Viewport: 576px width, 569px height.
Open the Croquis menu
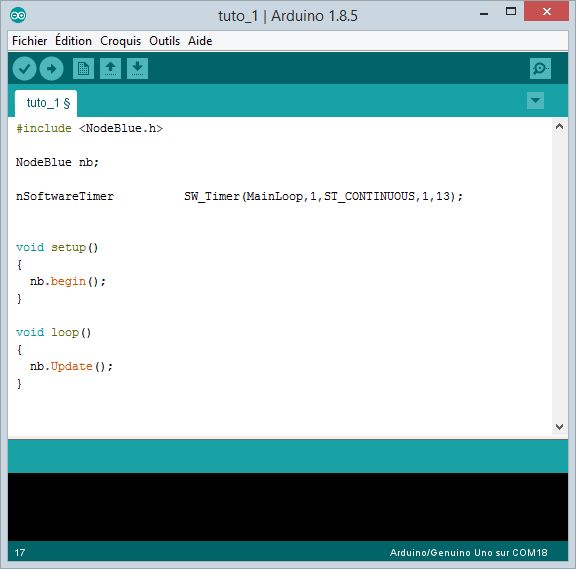pos(120,41)
